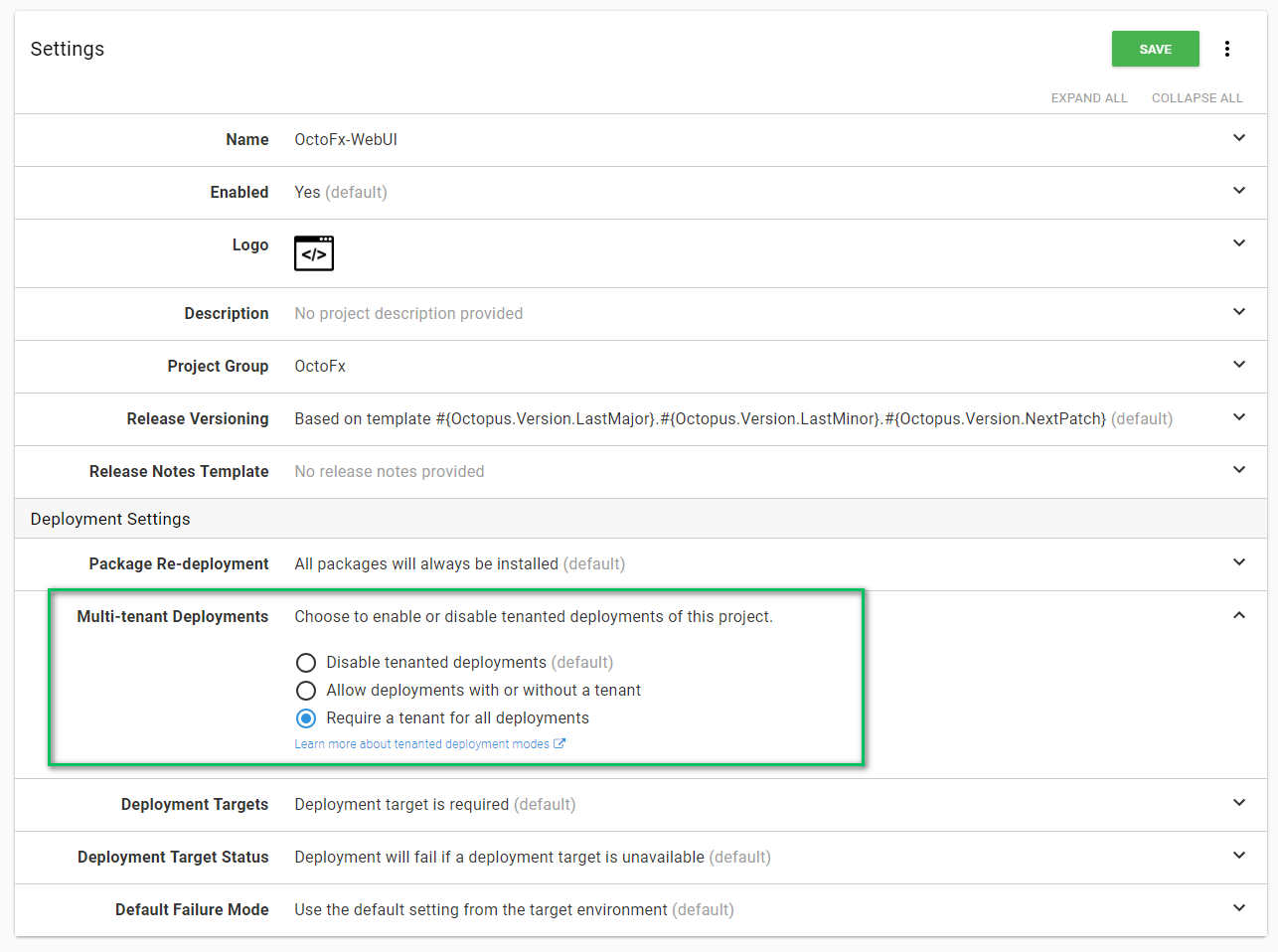Expand the Name row chevron
The height and width of the screenshot is (952, 1278).
click(1239, 139)
